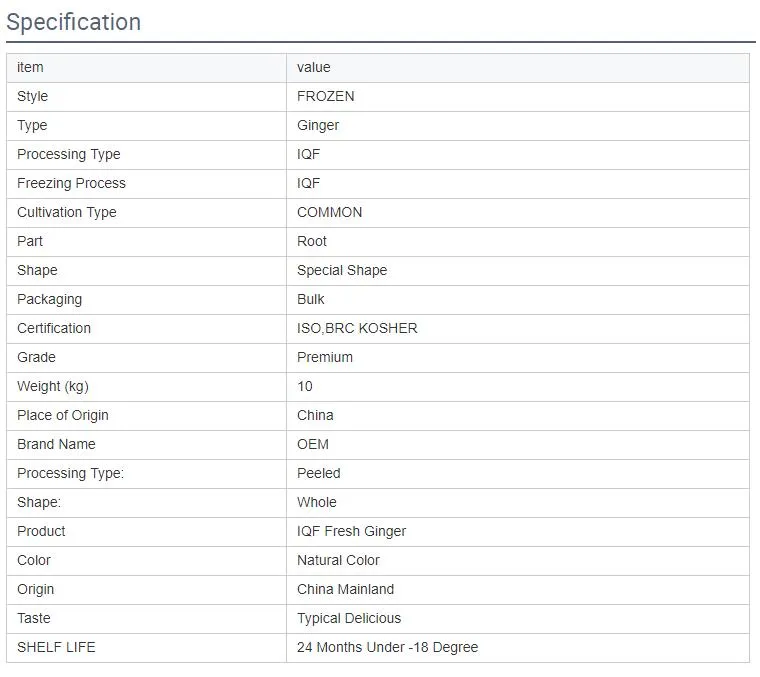The image size is (760, 677).
Task: Select the 'value' column header
Action: [314, 67]
